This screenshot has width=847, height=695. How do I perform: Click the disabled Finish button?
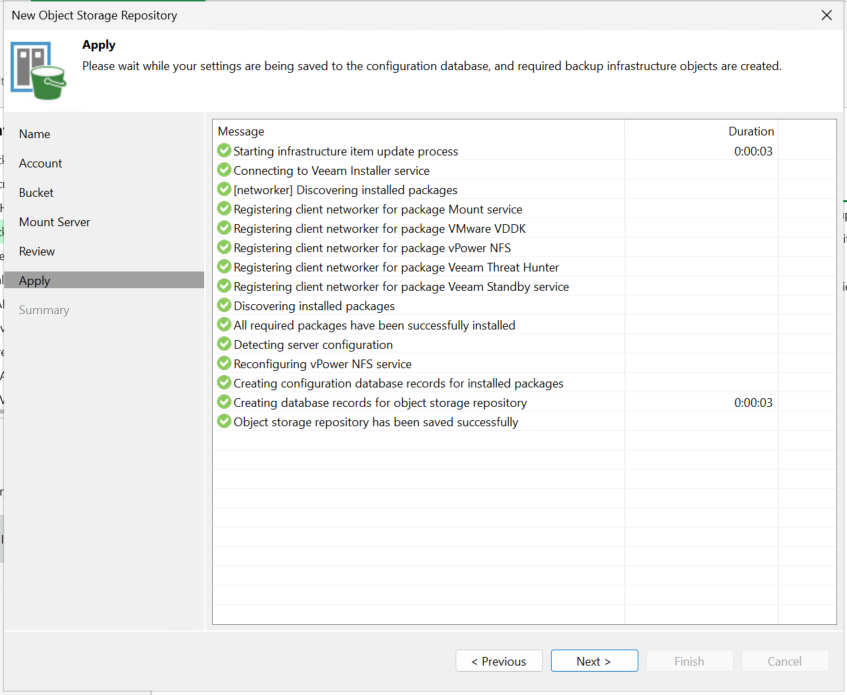(689, 661)
